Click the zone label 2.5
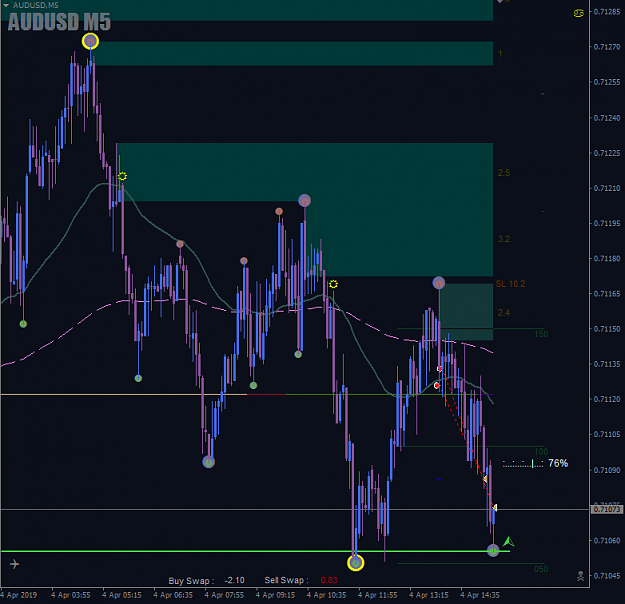Viewport: 625px width, 604px height. point(503,173)
